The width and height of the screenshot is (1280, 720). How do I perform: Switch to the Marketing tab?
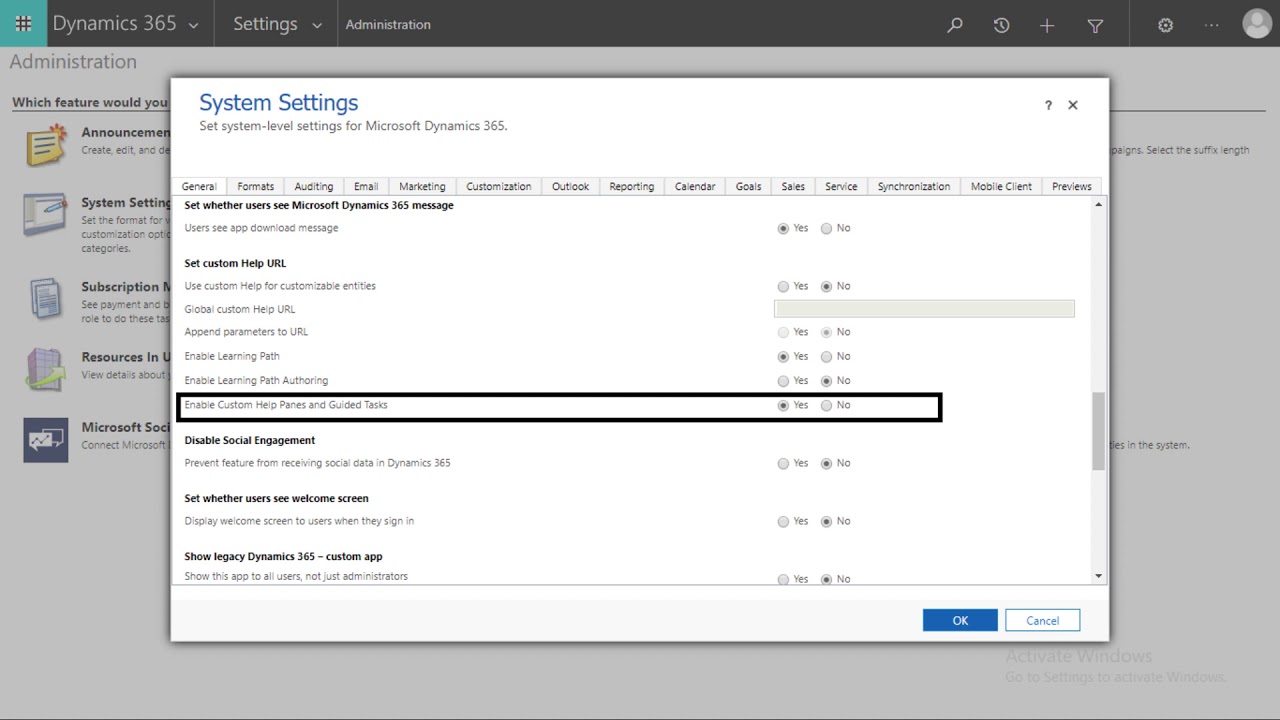(x=422, y=186)
